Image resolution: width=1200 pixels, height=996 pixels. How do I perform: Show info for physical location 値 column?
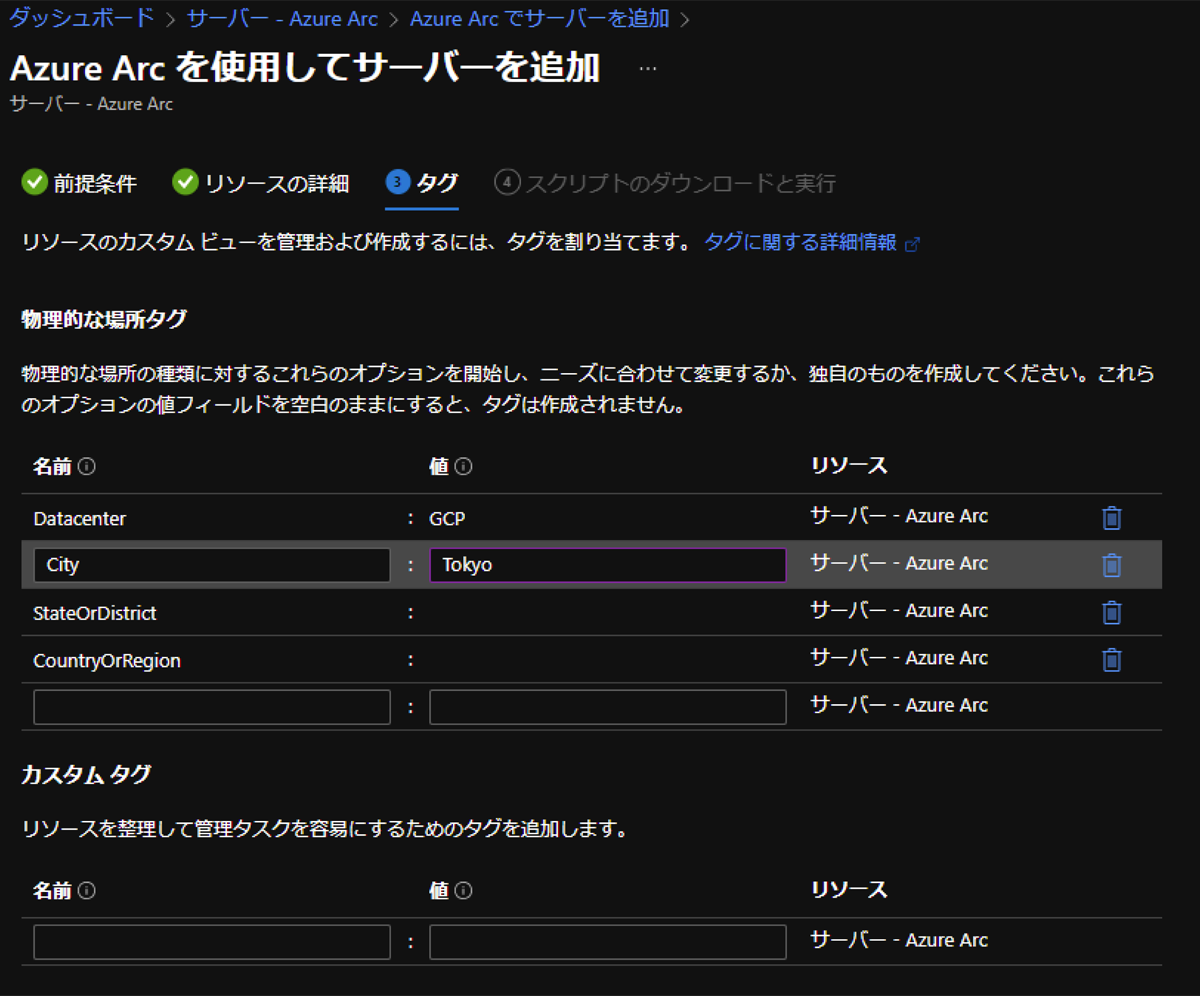[x=463, y=466]
